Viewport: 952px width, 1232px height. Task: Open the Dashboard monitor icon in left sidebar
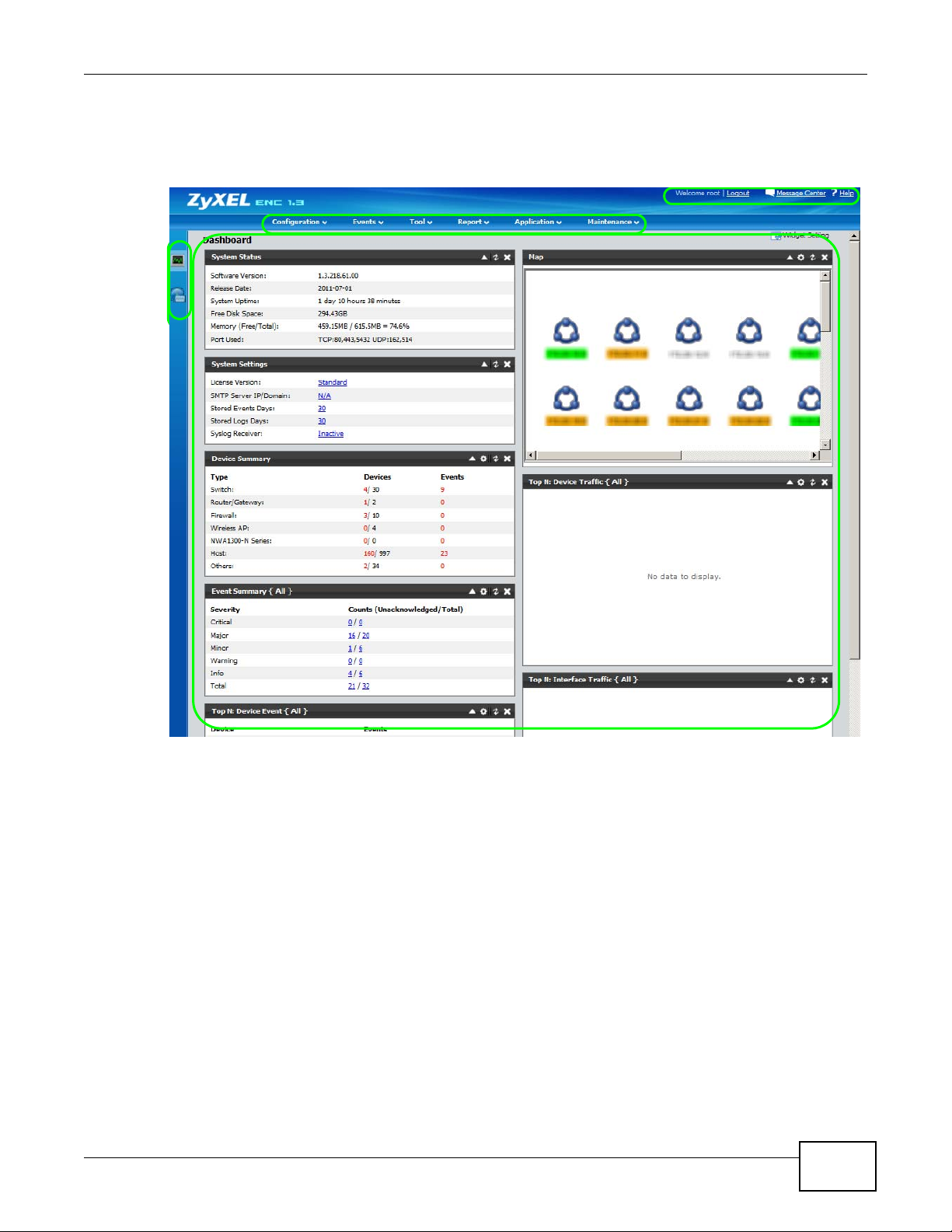click(x=178, y=260)
